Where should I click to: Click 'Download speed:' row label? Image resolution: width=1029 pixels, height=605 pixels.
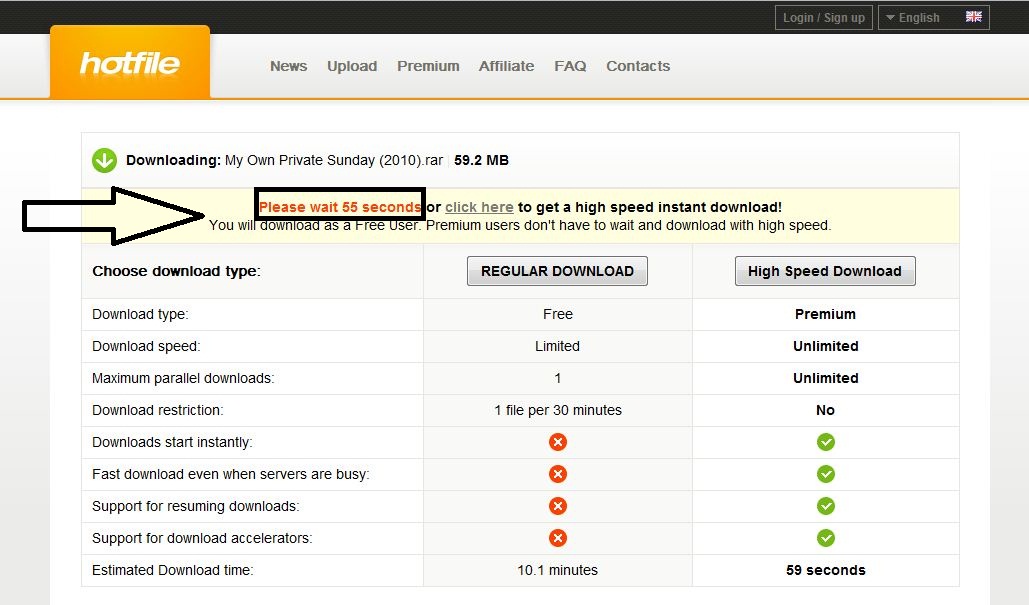coord(146,346)
